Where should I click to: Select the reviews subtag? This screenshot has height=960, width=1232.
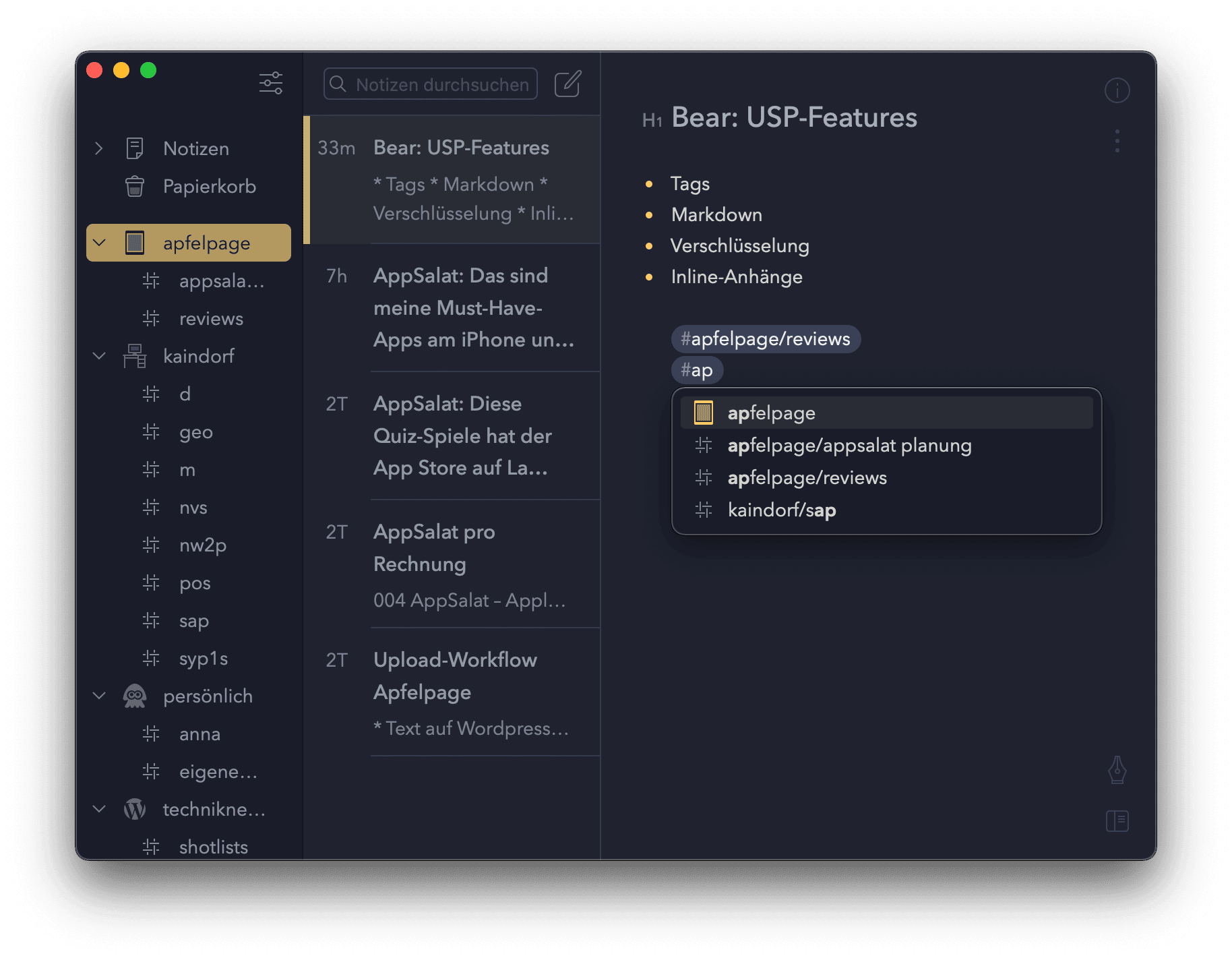189,318
